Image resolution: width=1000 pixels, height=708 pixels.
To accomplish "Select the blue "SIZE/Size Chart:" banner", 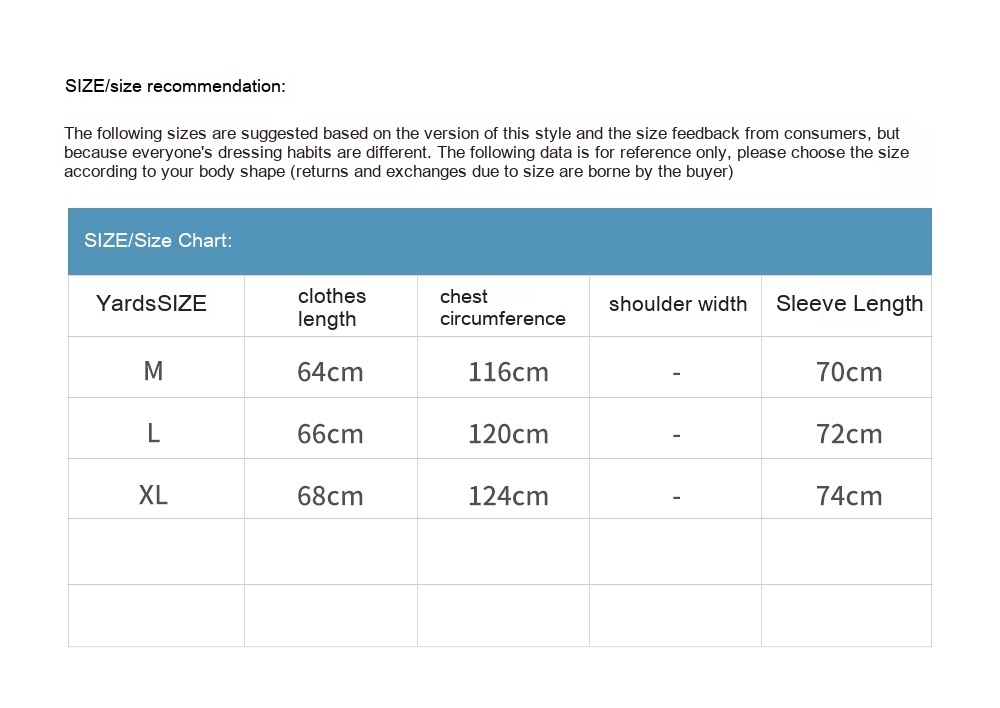I will [x=499, y=241].
